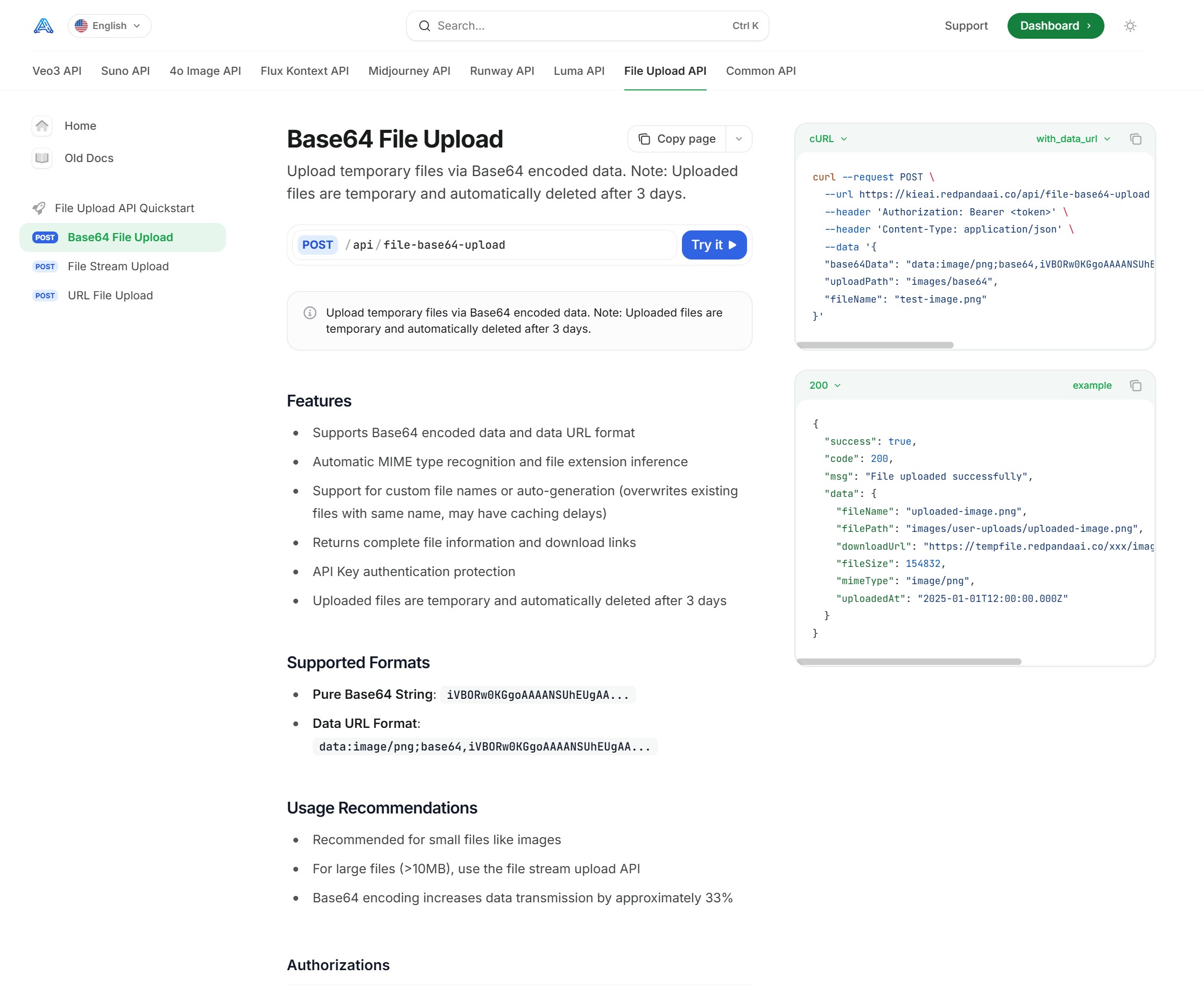
Task: Switch to the Common API tab
Action: coord(761,71)
